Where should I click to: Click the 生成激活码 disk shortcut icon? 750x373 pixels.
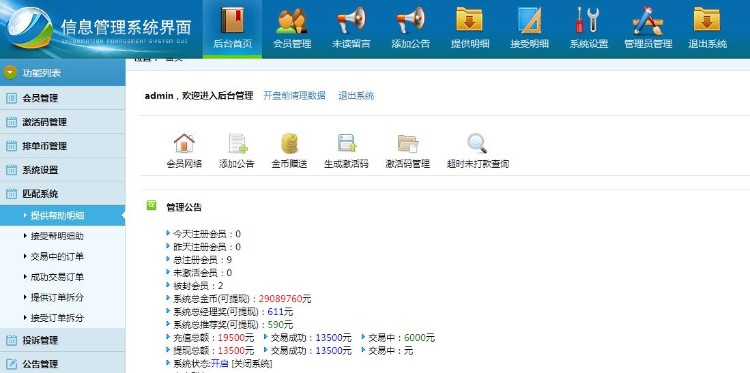click(x=347, y=143)
